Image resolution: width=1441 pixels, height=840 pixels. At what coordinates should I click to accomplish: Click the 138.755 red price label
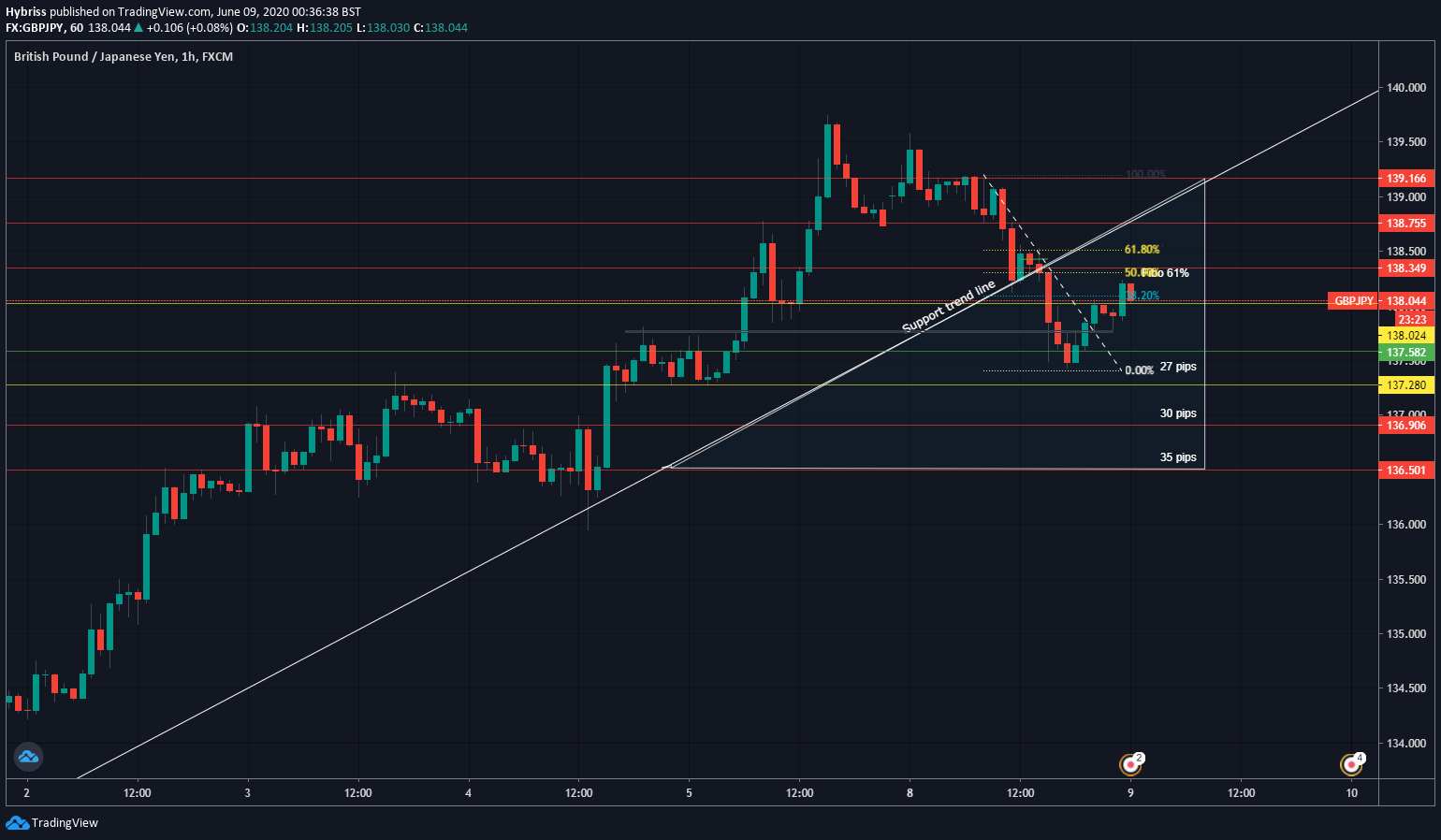[x=1406, y=223]
